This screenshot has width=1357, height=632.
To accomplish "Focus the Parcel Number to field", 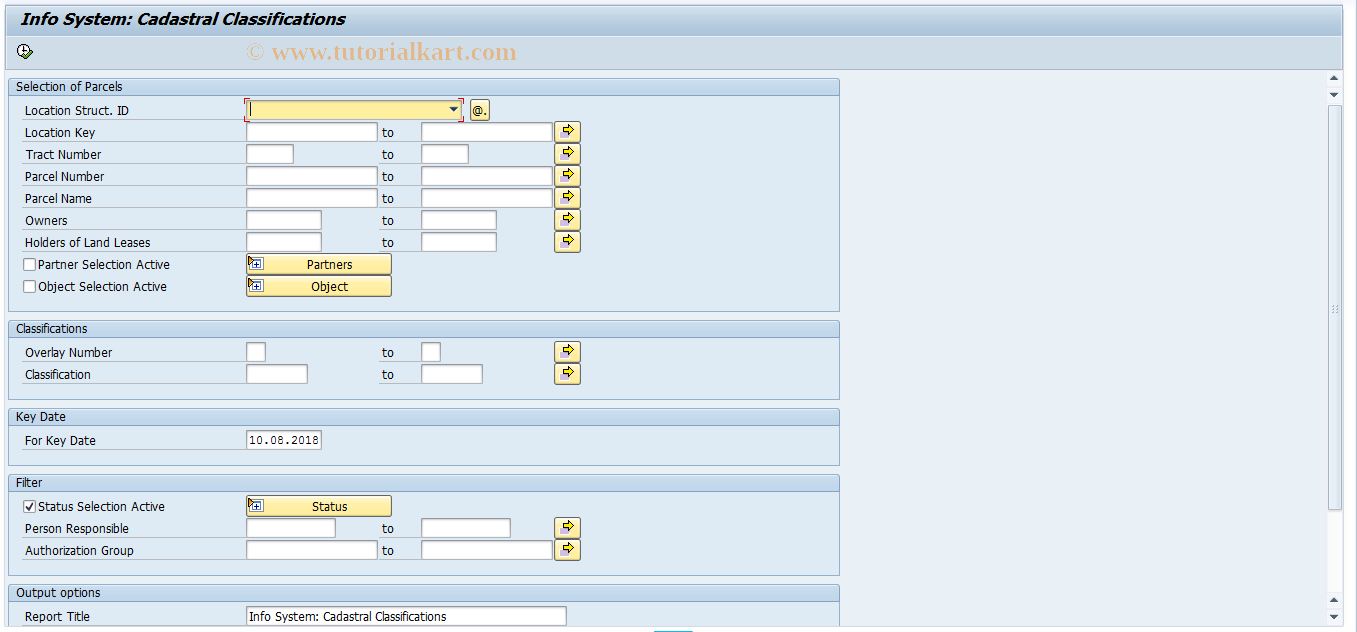I will (x=487, y=176).
